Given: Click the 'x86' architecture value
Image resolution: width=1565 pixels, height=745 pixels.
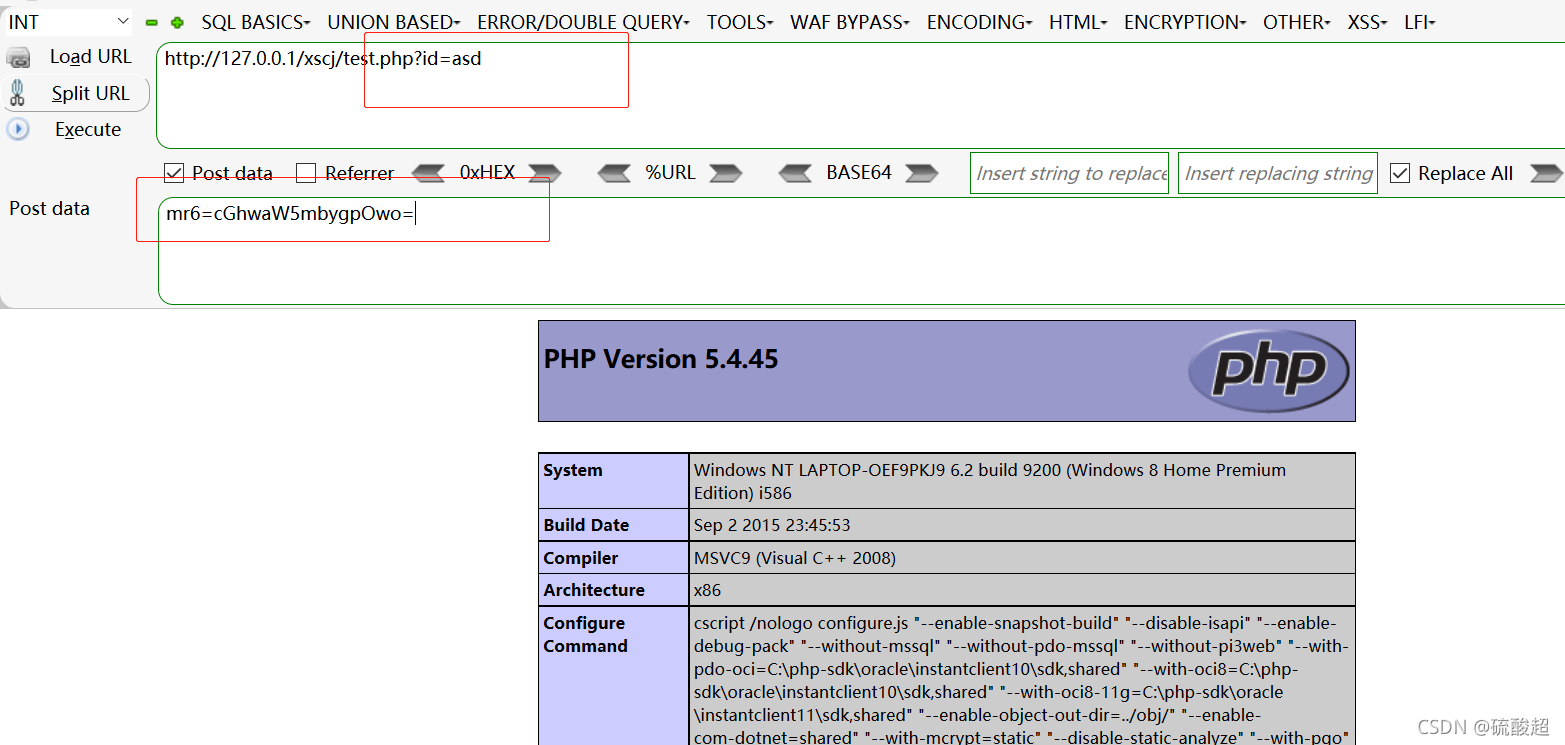Looking at the screenshot, I should pos(707,590).
